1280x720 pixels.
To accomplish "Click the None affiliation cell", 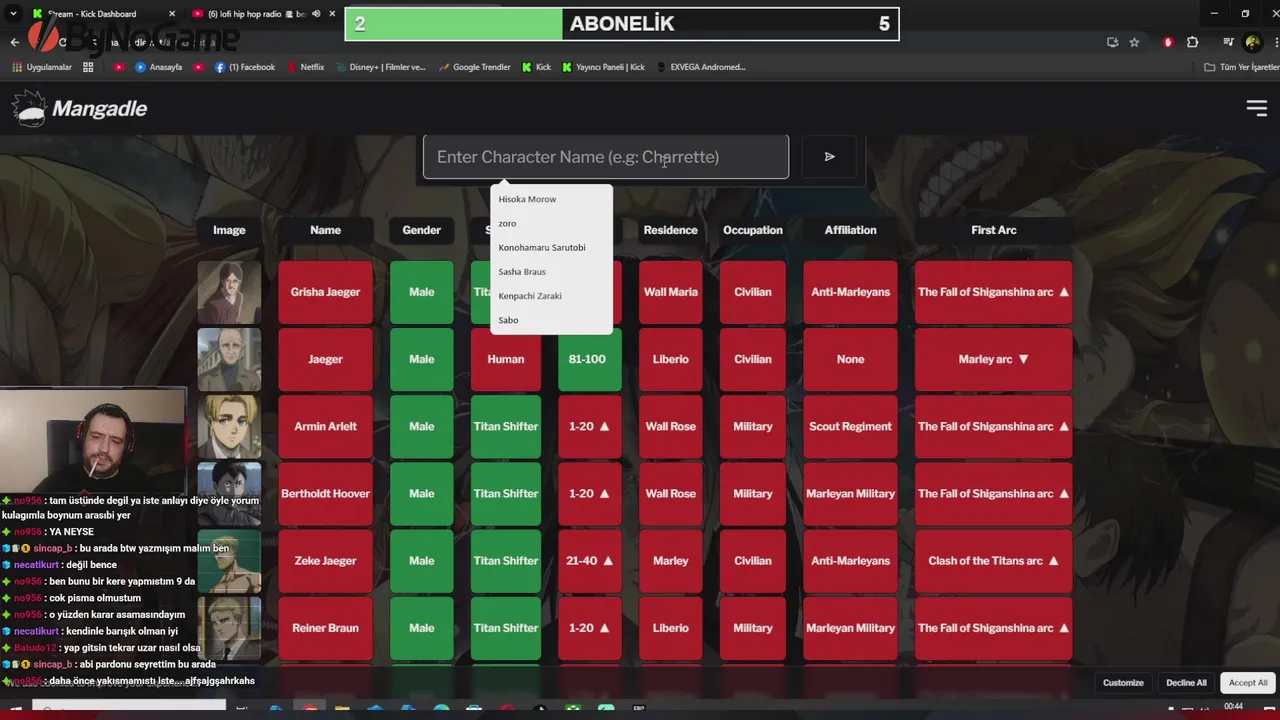I will [x=850, y=359].
